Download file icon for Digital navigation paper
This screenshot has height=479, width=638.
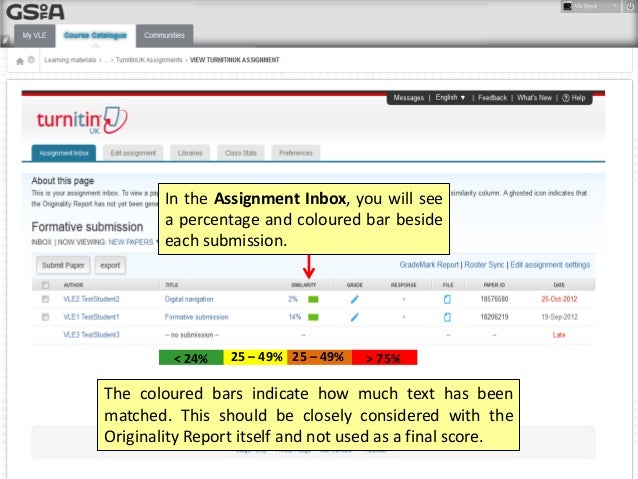click(447, 300)
